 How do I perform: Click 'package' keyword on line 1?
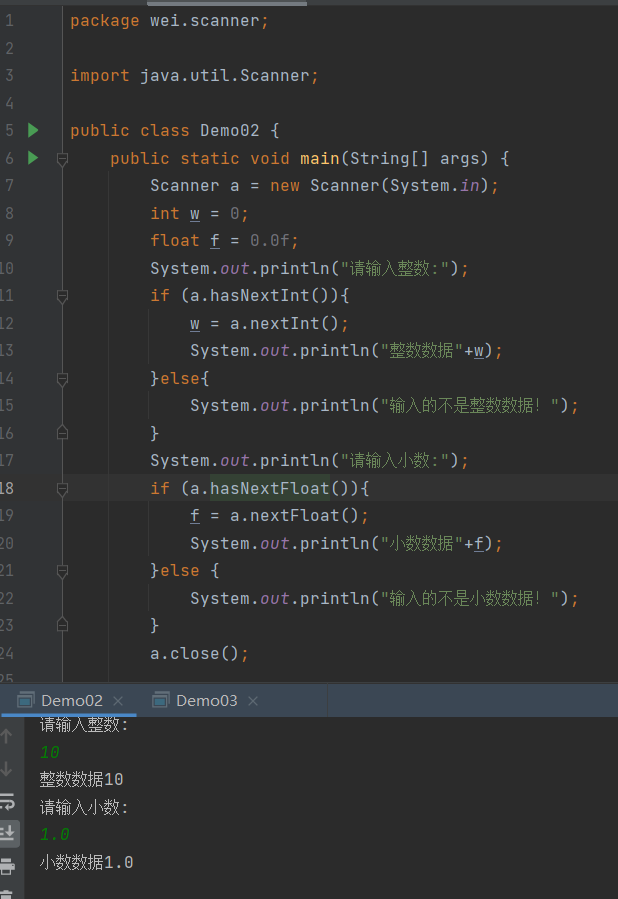(104, 21)
